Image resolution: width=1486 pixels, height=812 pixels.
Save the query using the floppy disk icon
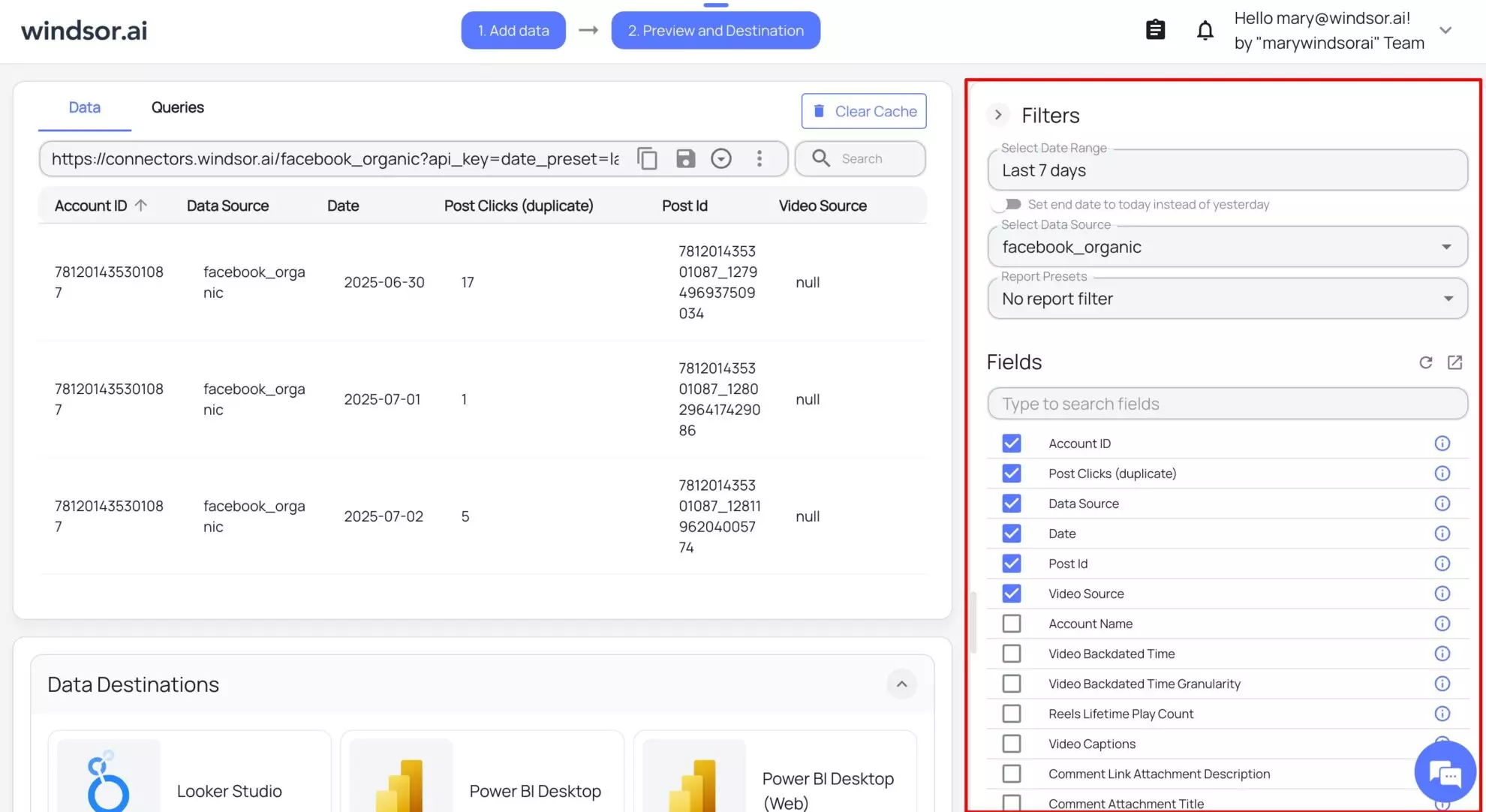685,158
